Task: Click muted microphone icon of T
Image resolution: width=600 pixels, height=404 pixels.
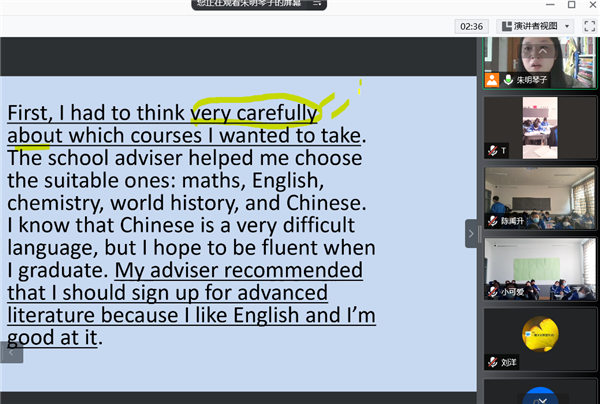Action: (x=493, y=150)
